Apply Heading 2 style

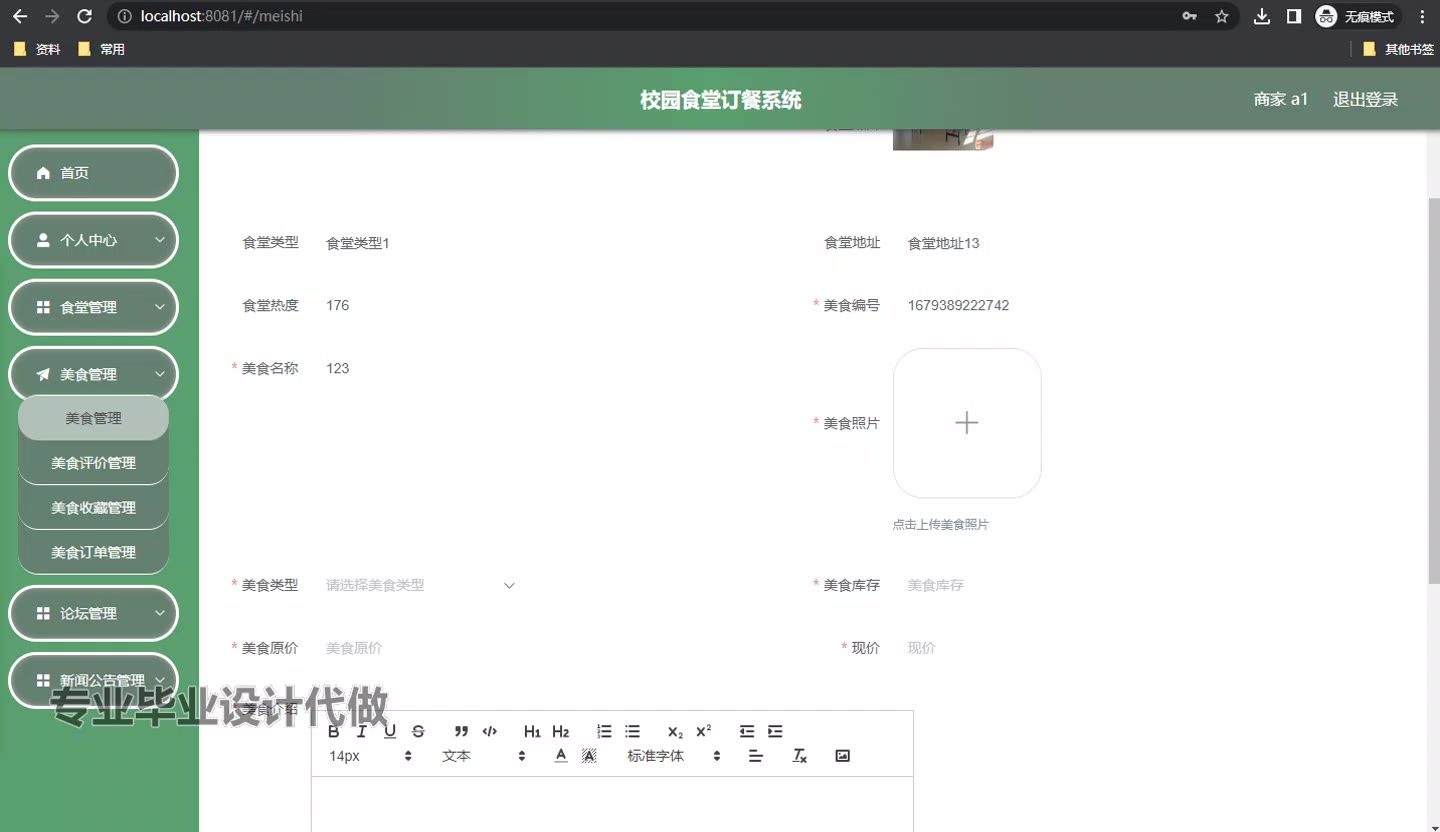click(x=560, y=731)
